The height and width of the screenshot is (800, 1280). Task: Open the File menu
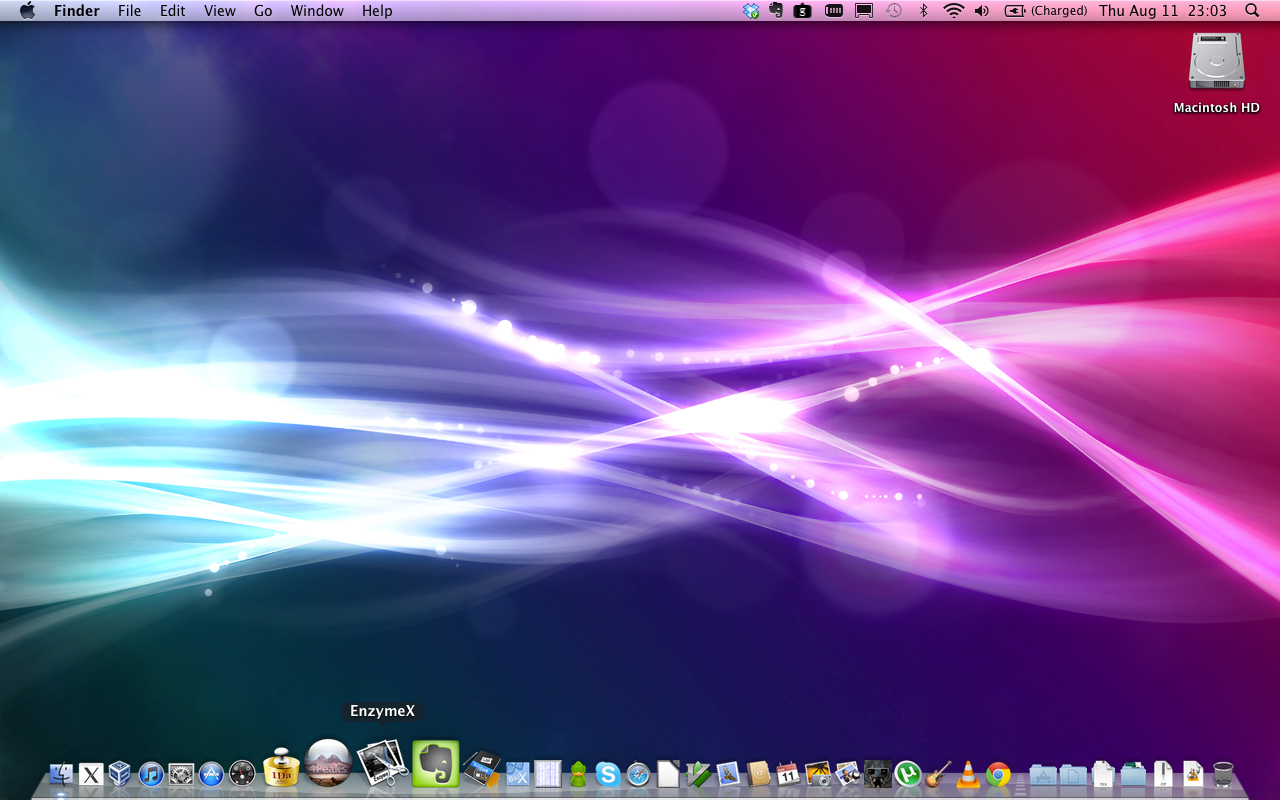tap(129, 11)
